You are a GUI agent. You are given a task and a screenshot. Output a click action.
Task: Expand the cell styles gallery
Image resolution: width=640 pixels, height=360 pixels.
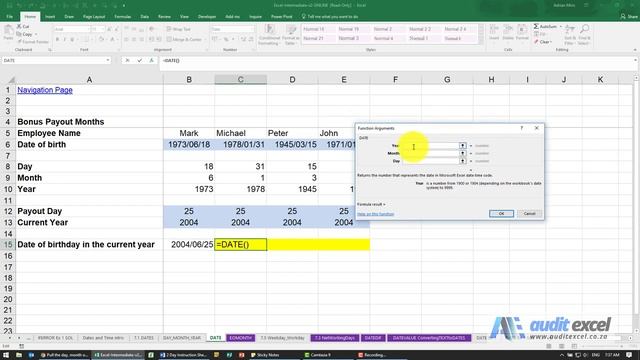pyautogui.click(x=481, y=41)
